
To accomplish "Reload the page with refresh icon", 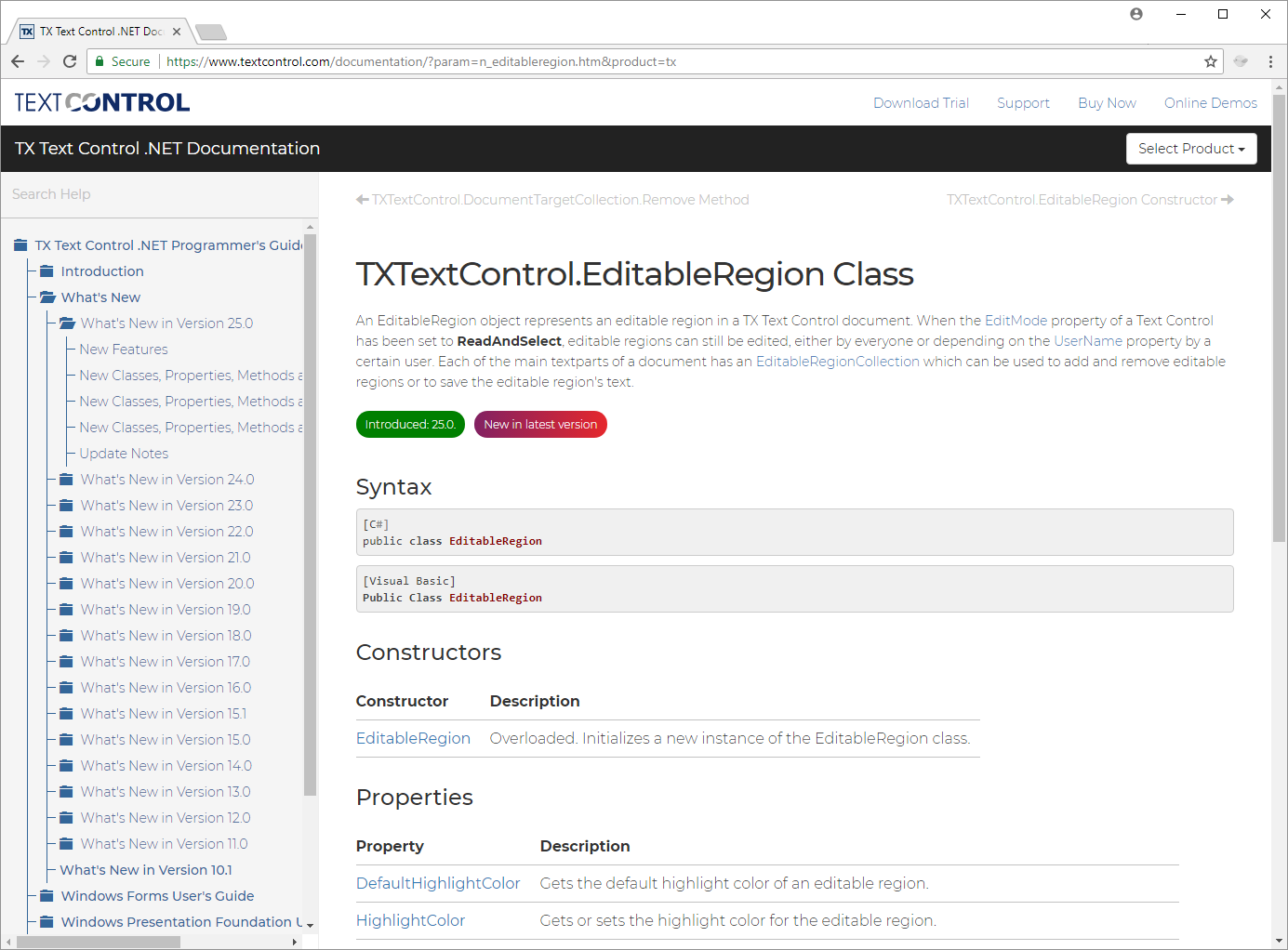I will [x=70, y=61].
